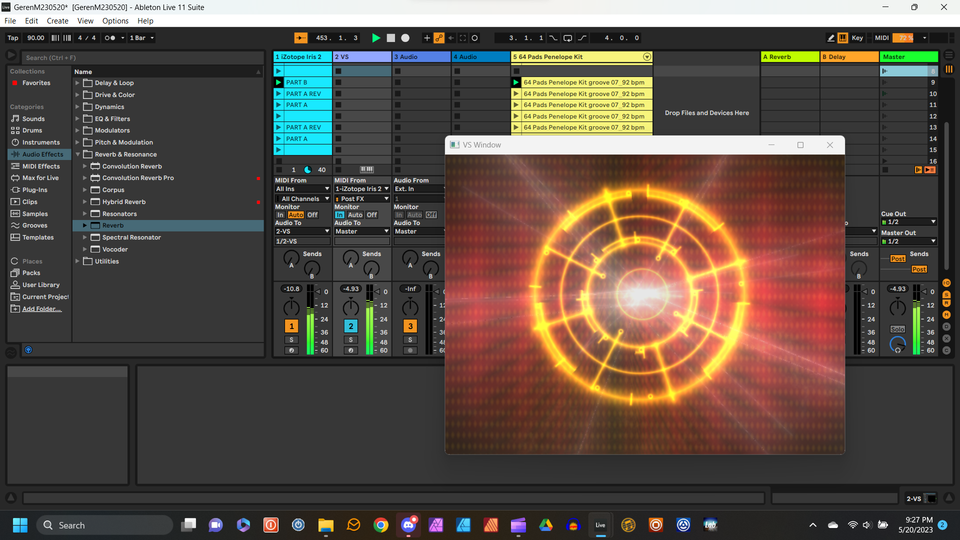This screenshot has width=960, height=540.
Task: Toggle the Metronome button
Action: pos(110,38)
